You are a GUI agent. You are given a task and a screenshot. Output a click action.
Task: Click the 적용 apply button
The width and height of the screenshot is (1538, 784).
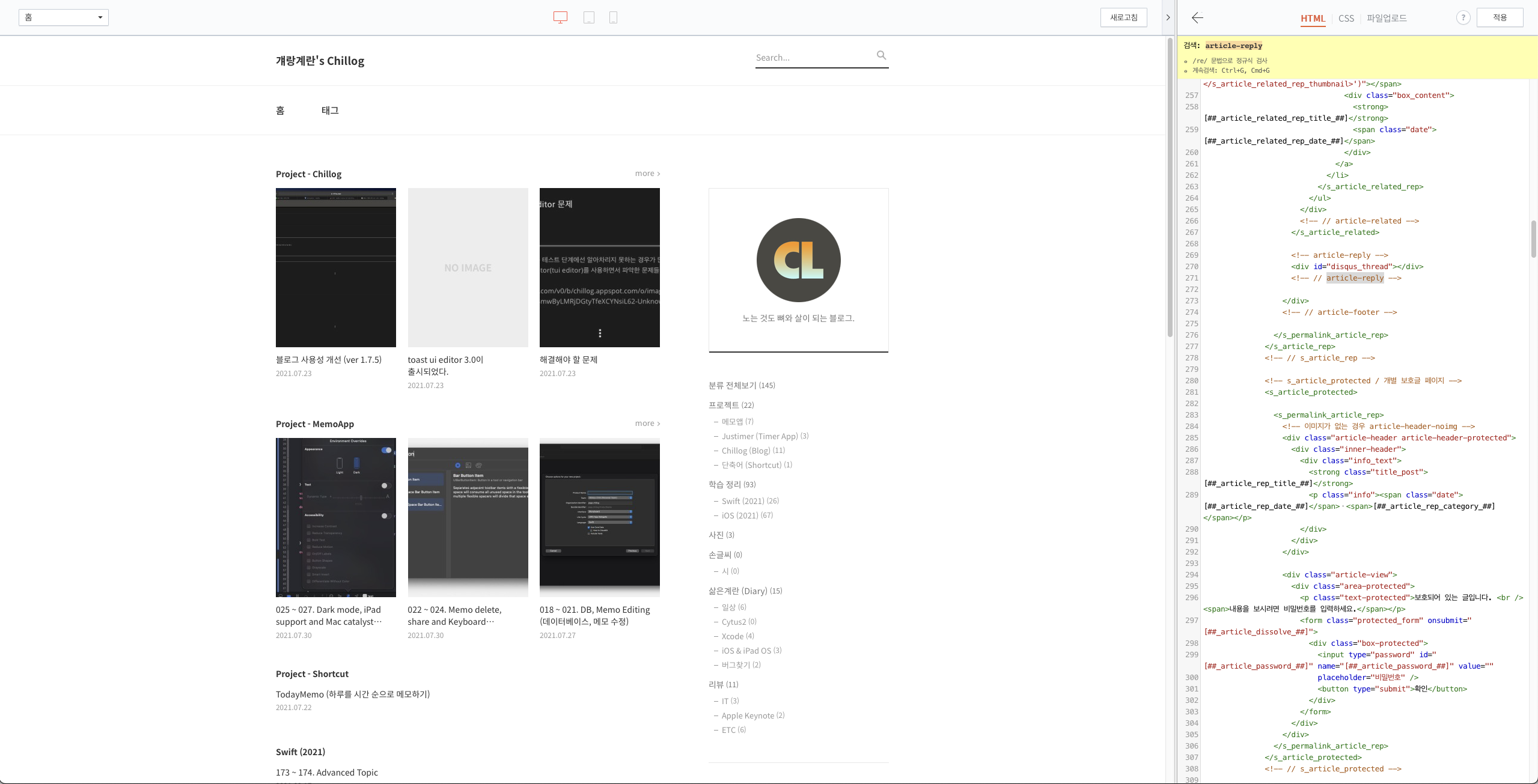pyautogui.click(x=1500, y=17)
